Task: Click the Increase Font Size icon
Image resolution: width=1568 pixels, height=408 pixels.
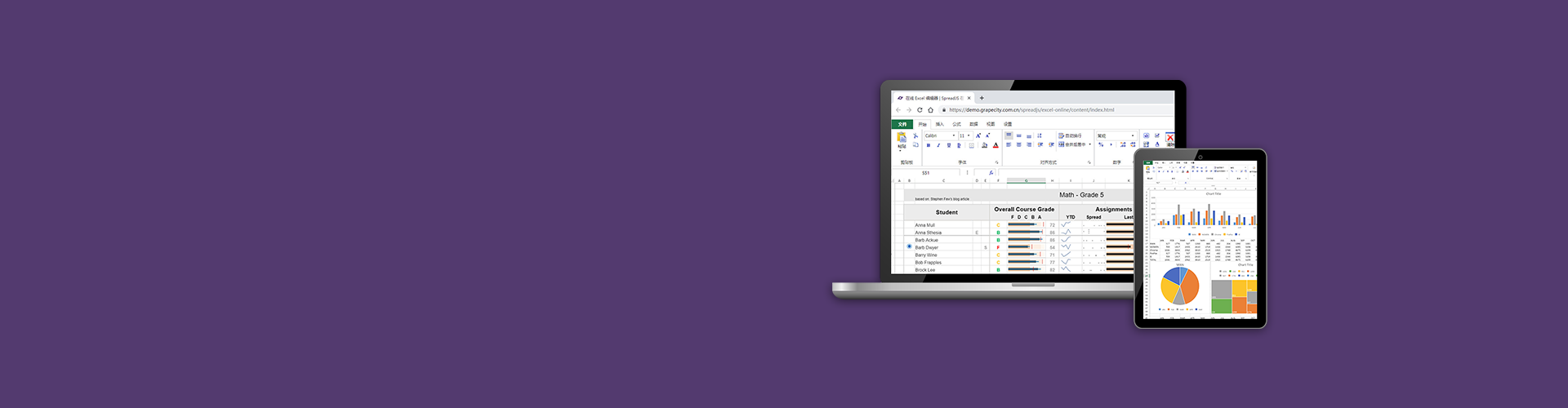Action: pos(978,135)
